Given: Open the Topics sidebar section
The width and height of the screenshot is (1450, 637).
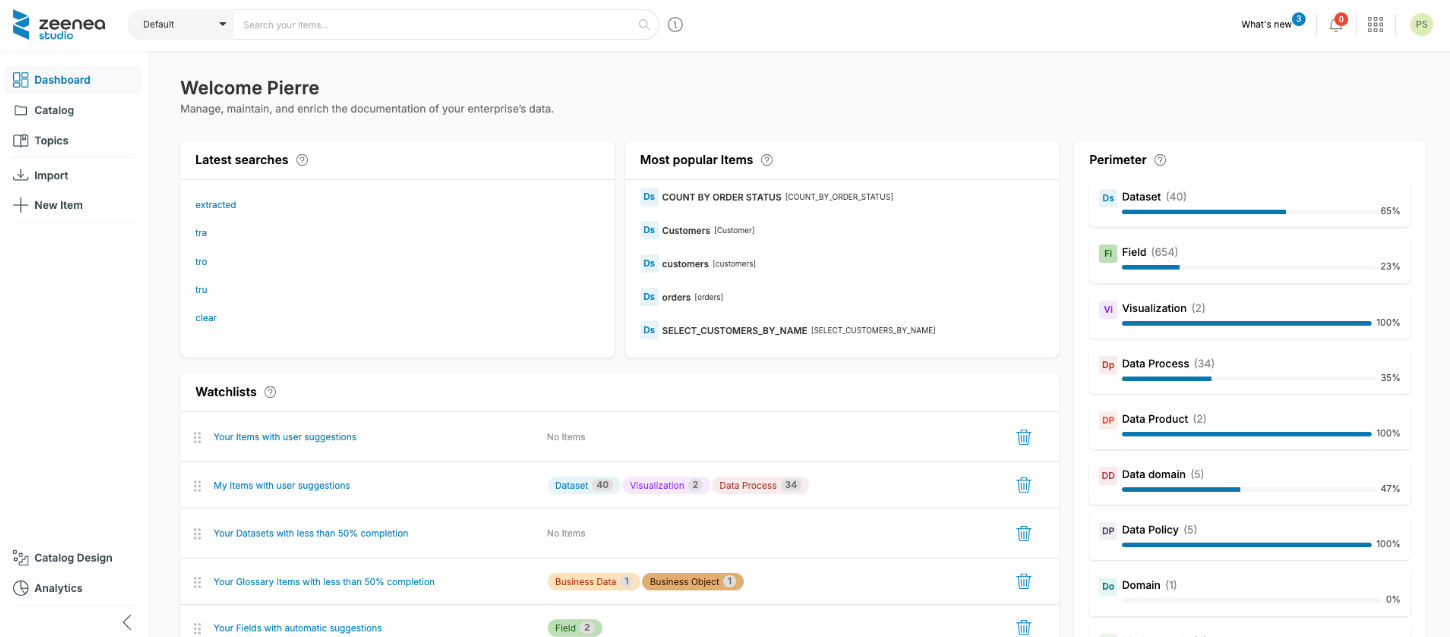Looking at the screenshot, I should tap(51, 141).
